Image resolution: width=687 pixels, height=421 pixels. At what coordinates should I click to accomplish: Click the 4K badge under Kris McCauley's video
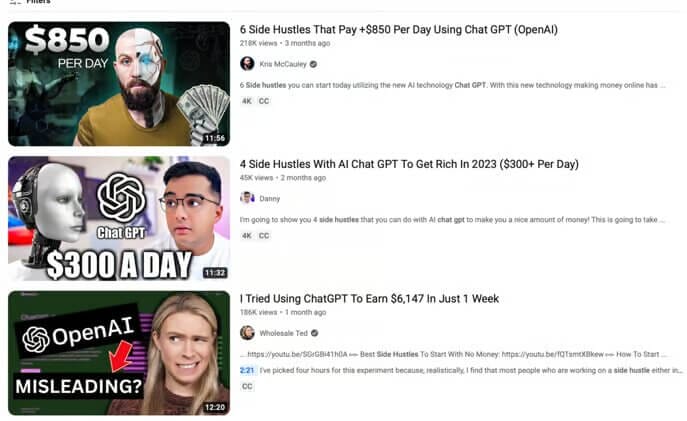tap(247, 101)
